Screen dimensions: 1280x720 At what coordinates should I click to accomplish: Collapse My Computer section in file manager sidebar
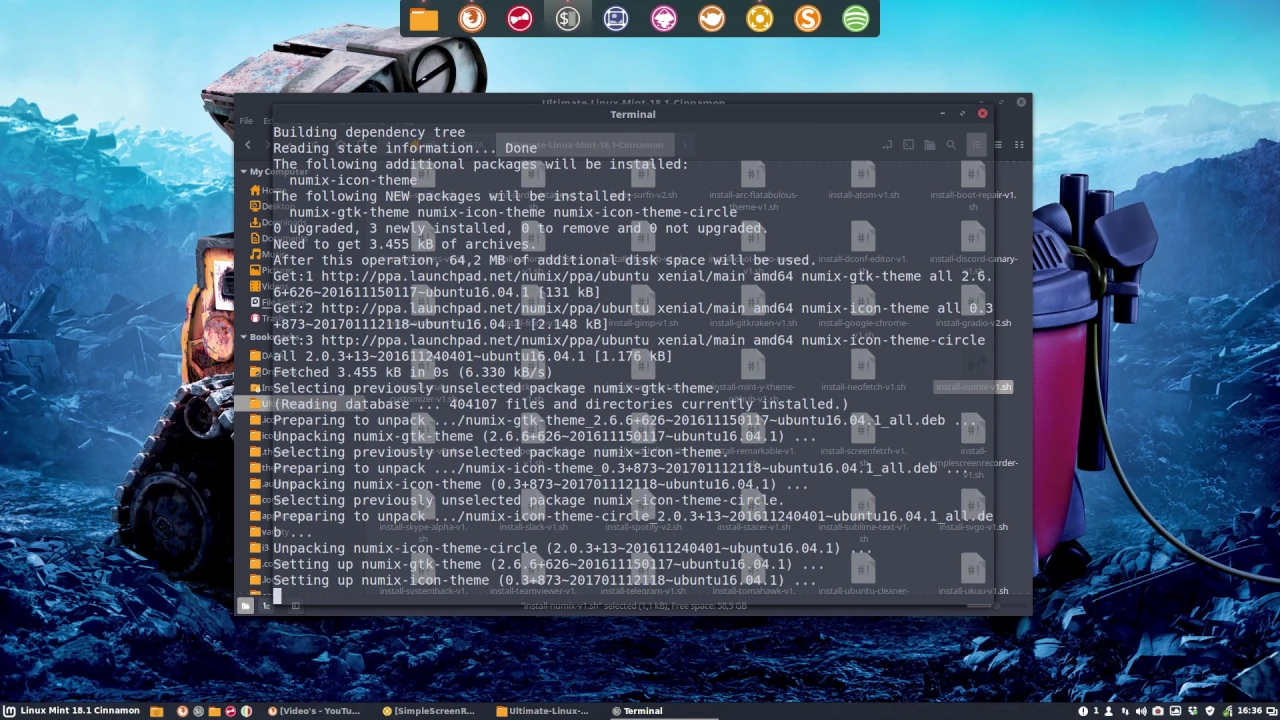(x=243, y=172)
